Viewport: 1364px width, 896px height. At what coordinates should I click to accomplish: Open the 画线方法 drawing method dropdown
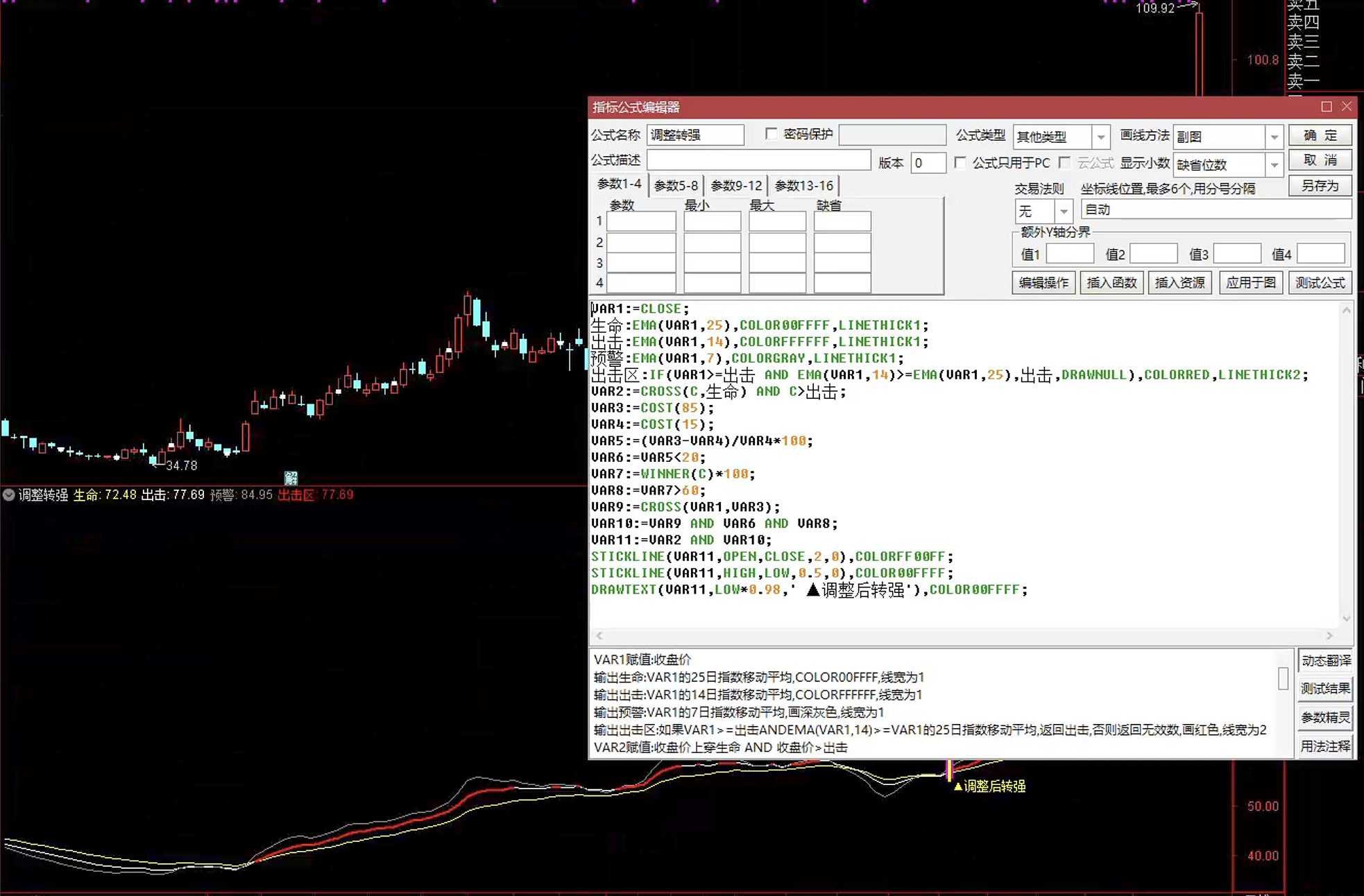1274,137
